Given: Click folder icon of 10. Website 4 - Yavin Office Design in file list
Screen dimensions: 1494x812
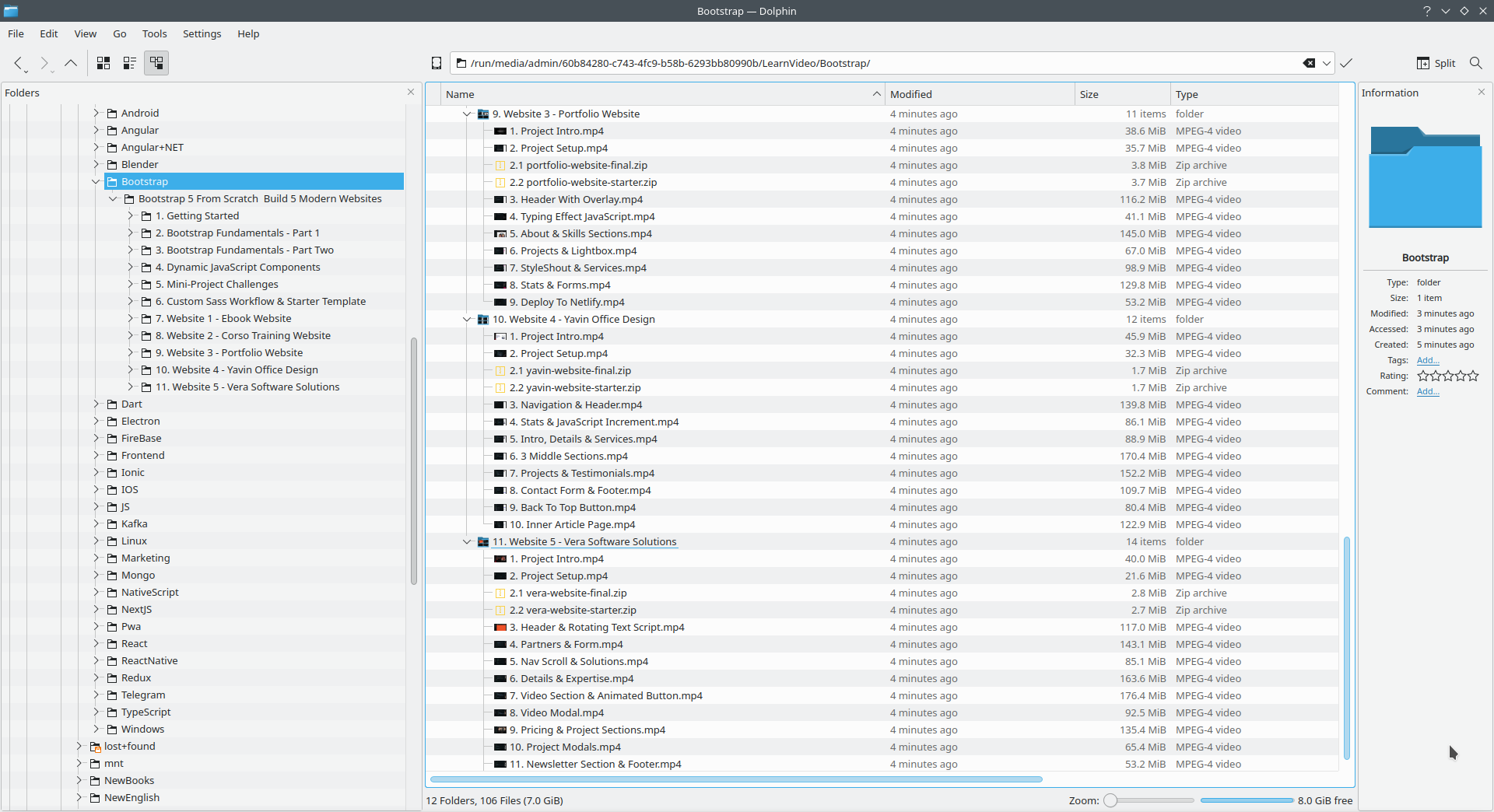Looking at the screenshot, I should (x=483, y=320).
